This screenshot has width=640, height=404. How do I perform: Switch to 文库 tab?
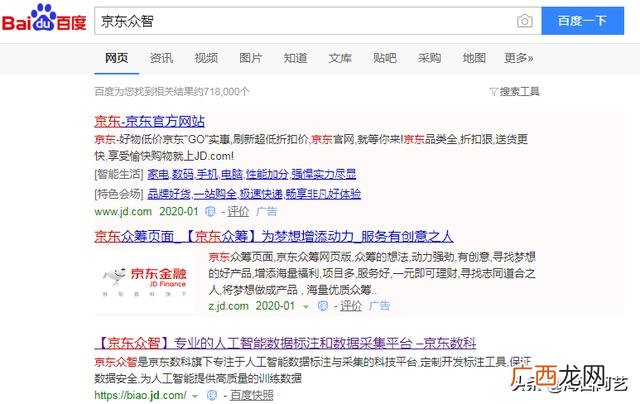coord(340,58)
